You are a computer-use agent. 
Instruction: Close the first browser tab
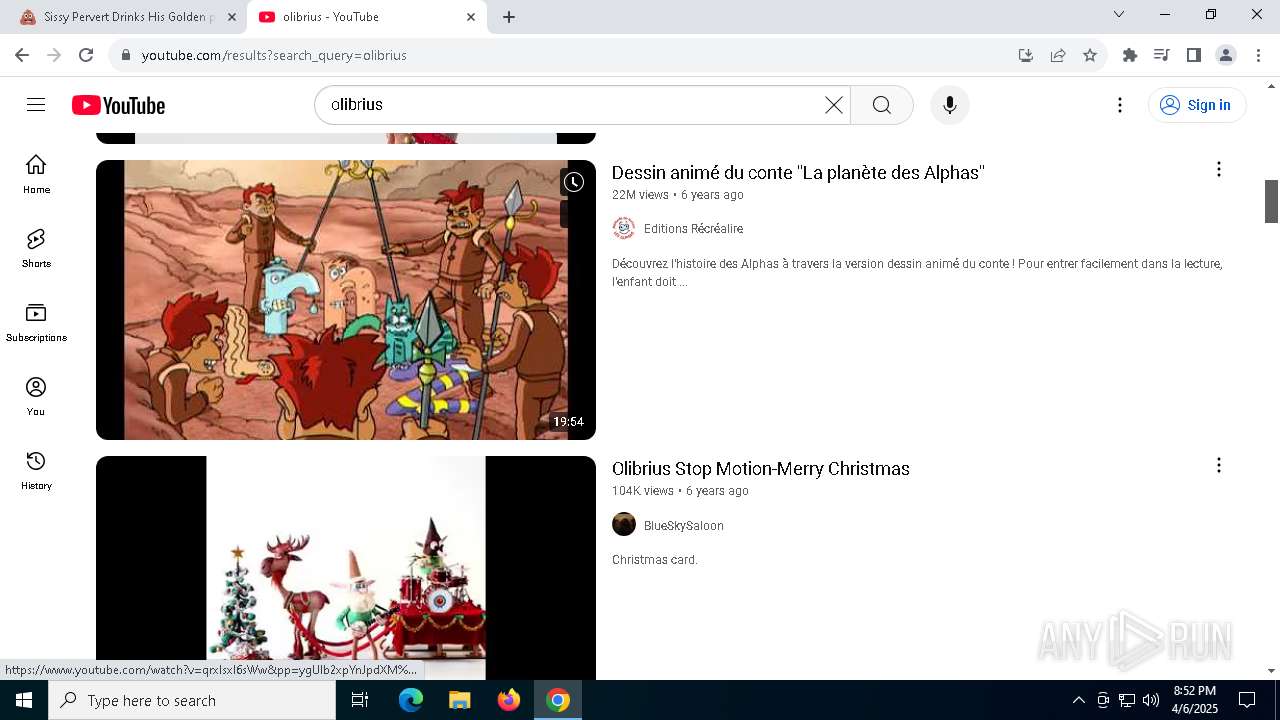coord(232,17)
